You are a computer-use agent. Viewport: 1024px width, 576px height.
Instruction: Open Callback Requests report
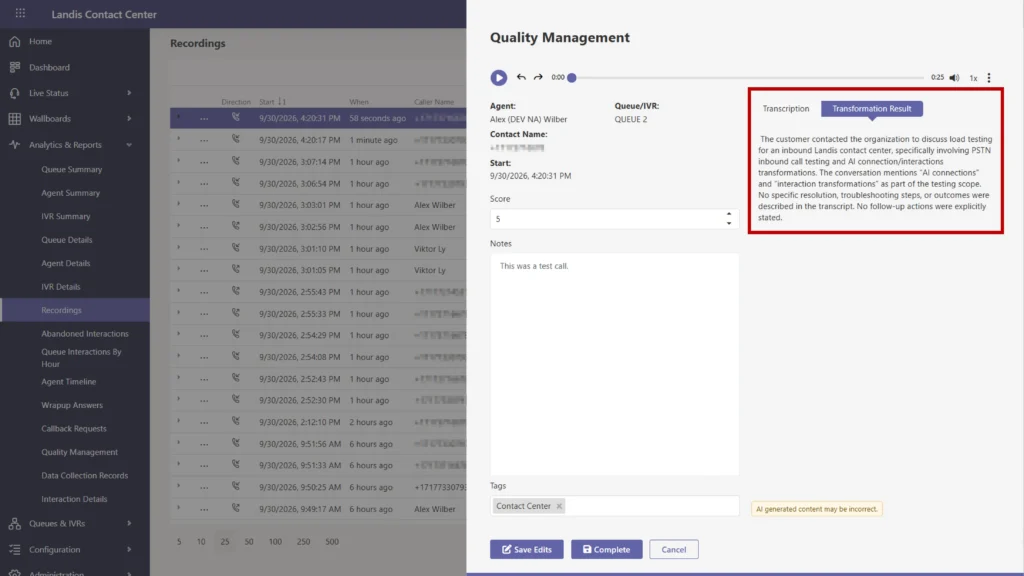click(74, 428)
